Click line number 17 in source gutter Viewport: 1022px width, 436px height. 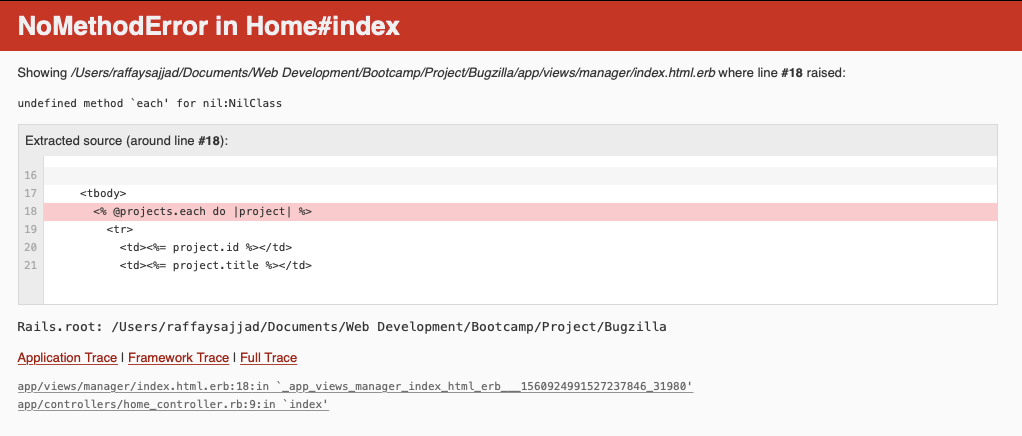coord(31,194)
